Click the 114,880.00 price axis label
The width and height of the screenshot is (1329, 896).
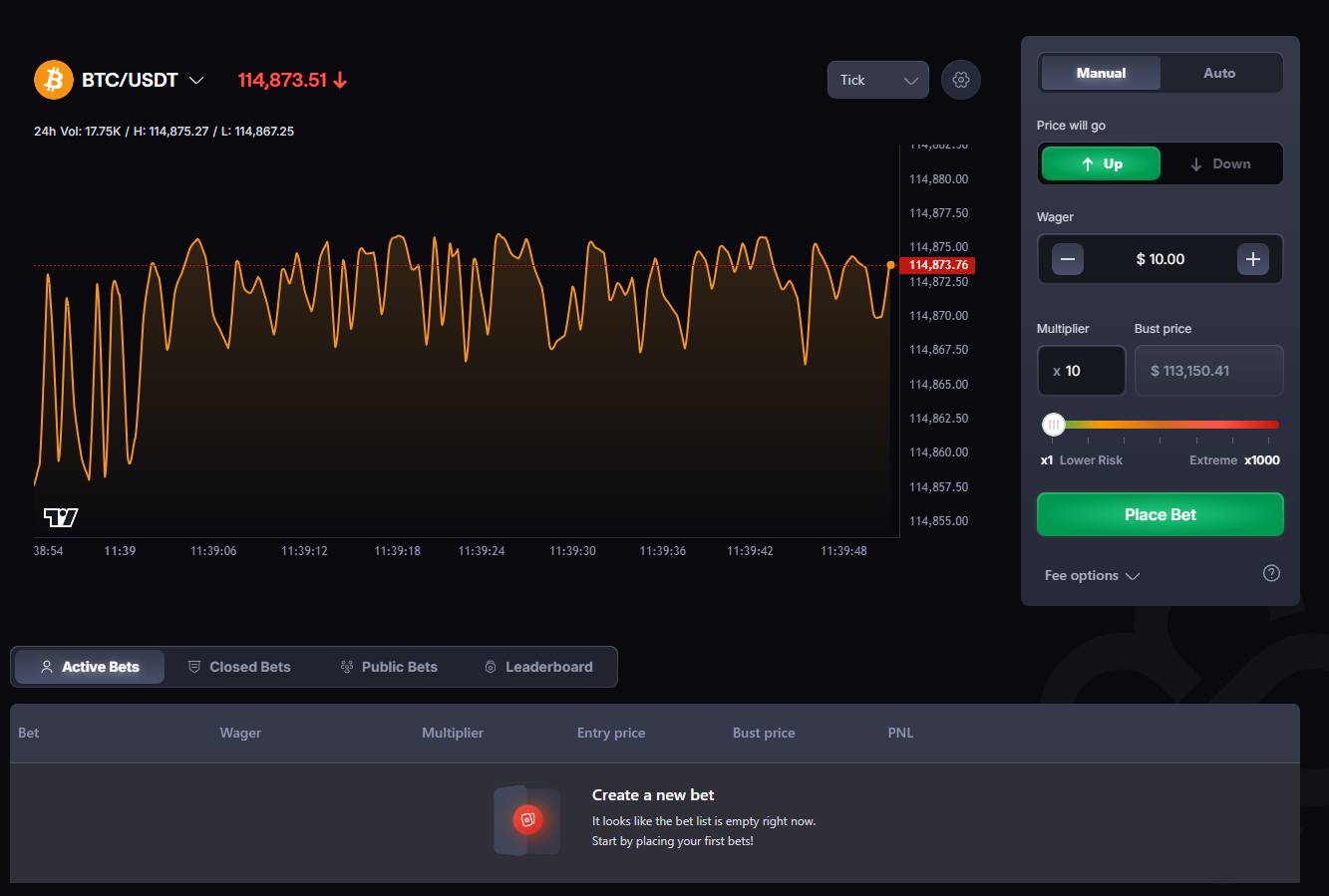[938, 179]
